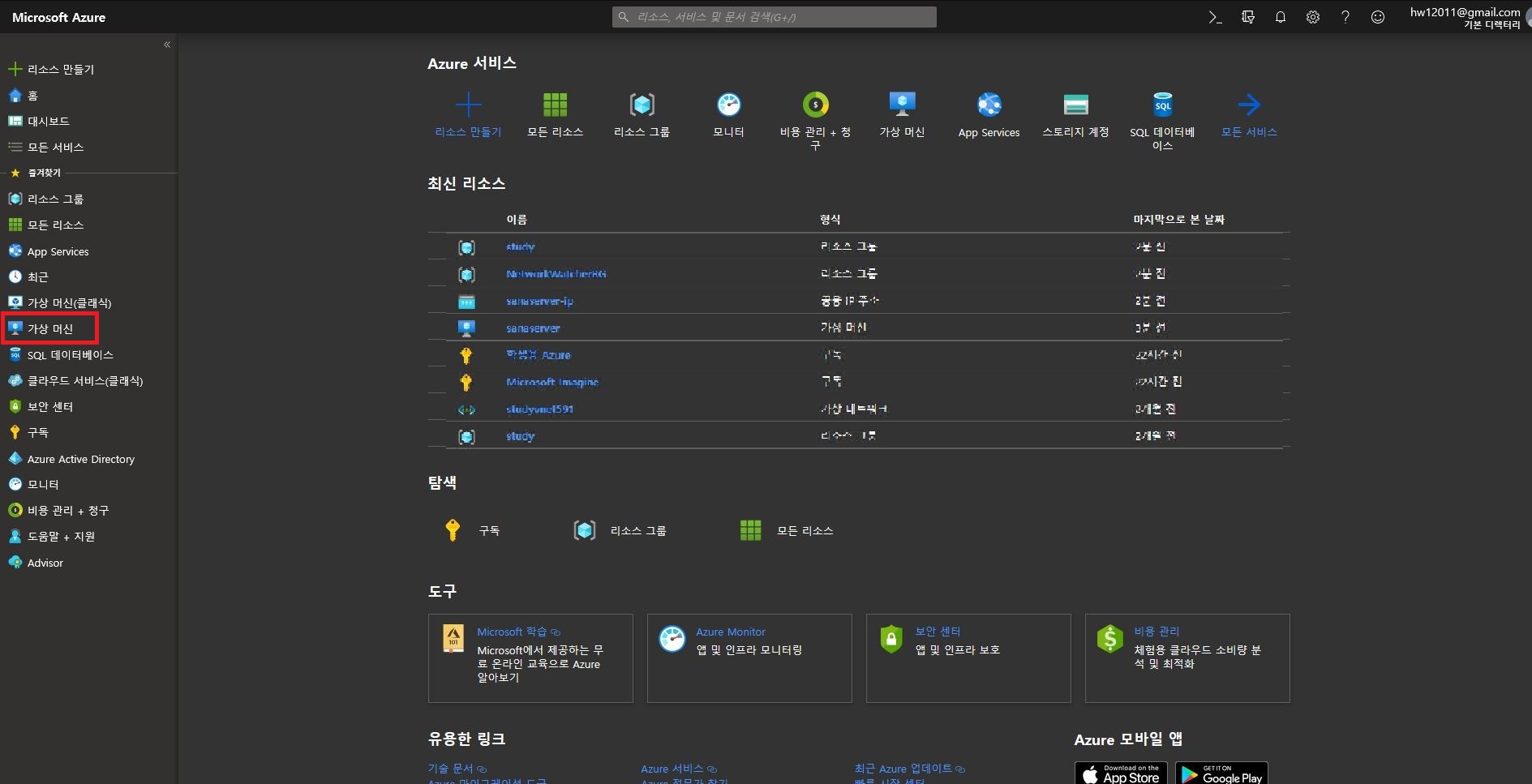Open 스토리지 계정 tile
This screenshot has height=784, width=1532.
click(x=1075, y=114)
